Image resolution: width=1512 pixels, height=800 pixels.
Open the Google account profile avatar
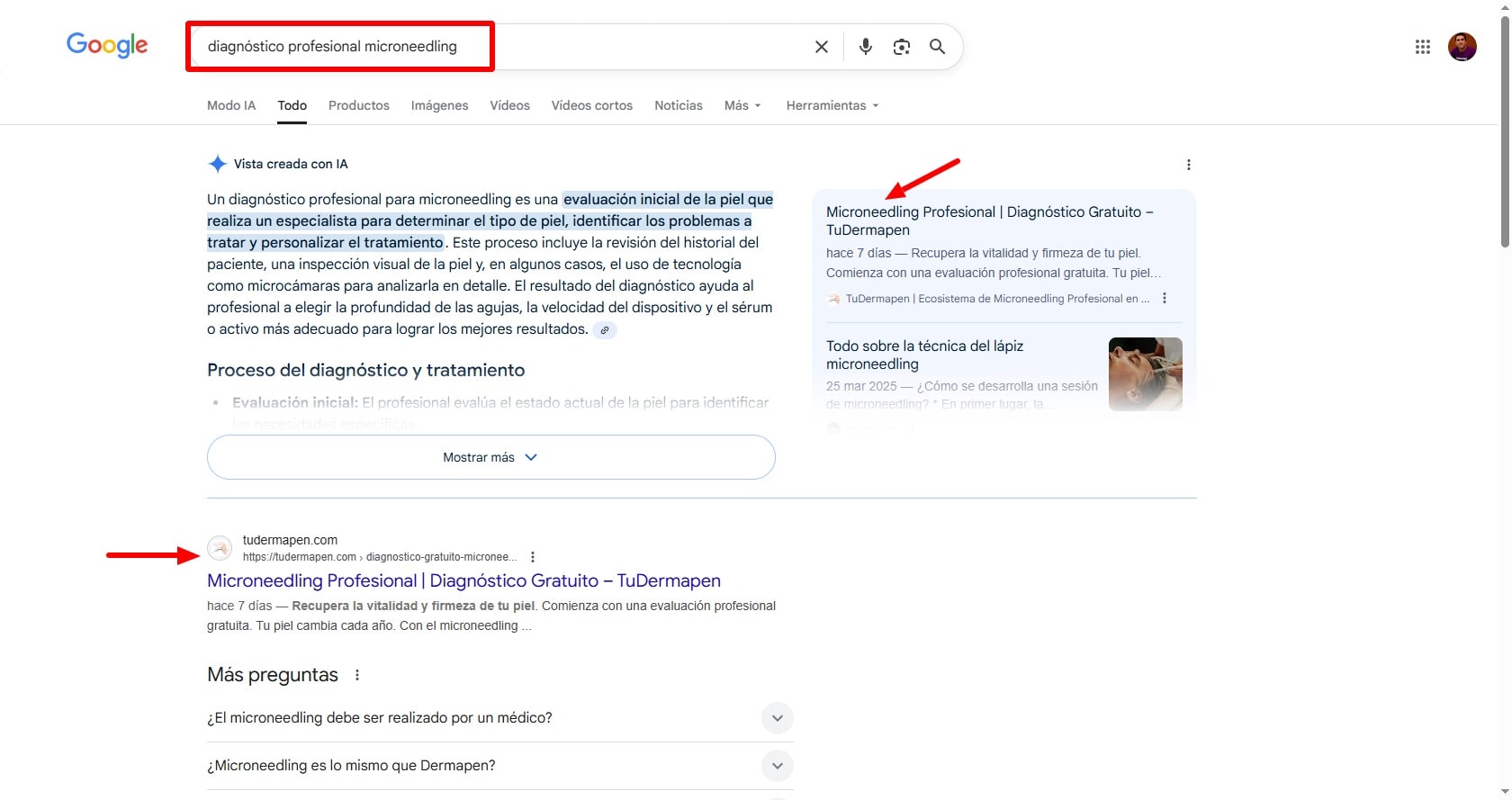(1462, 47)
